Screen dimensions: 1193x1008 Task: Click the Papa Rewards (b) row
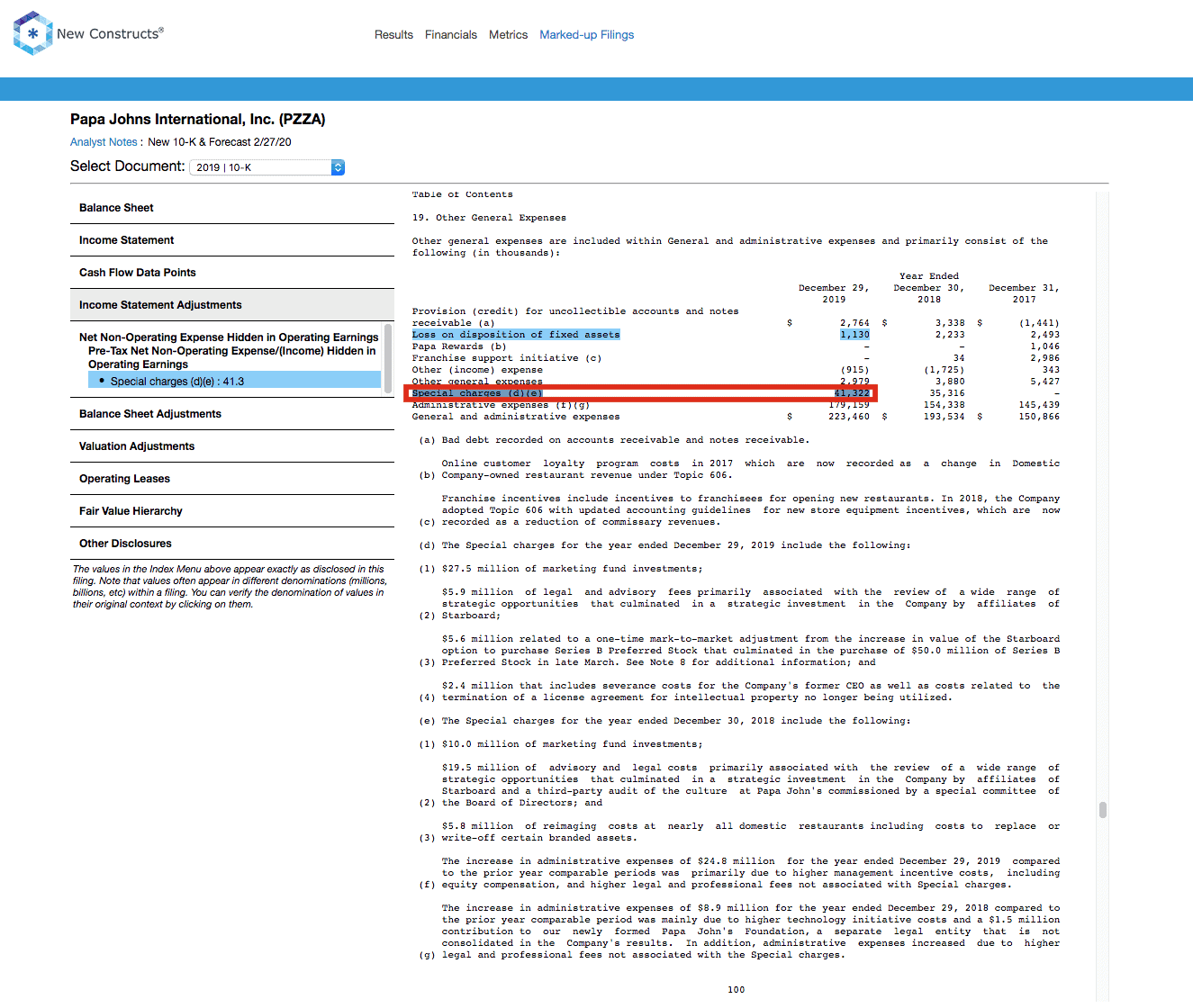[736, 346]
